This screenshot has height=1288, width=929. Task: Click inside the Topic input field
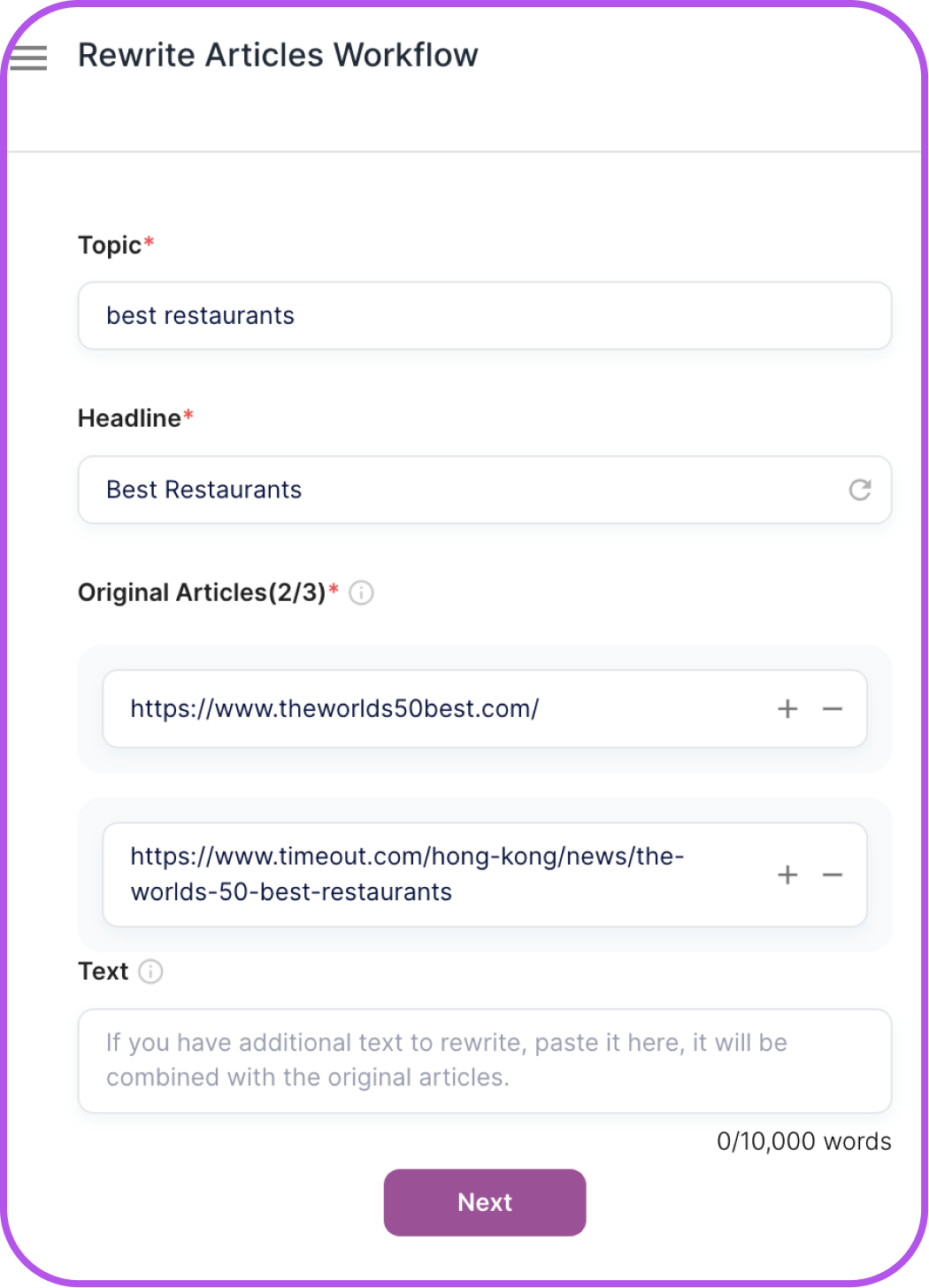[x=485, y=315]
